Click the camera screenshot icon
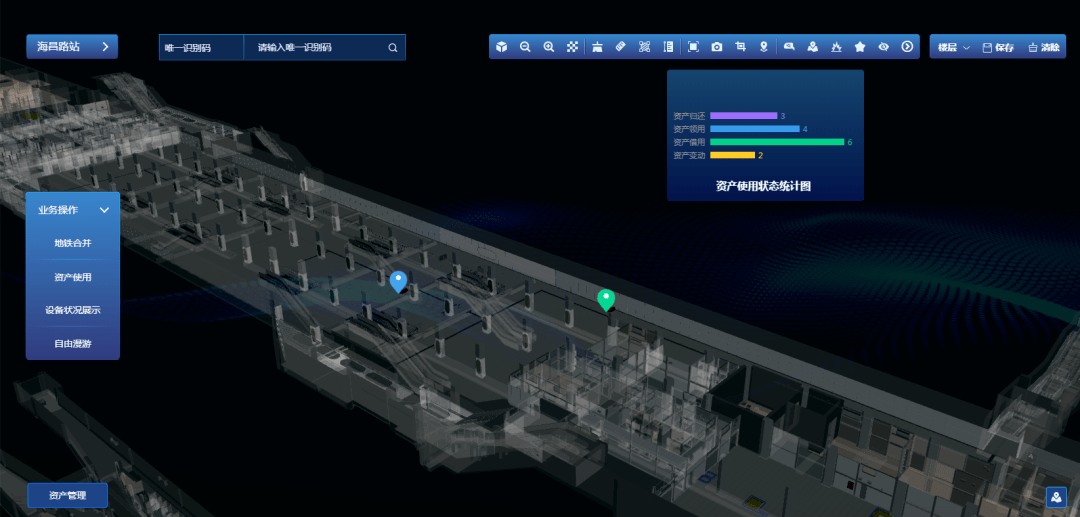Viewport: 1080px width, 517px height. [717, 47]
